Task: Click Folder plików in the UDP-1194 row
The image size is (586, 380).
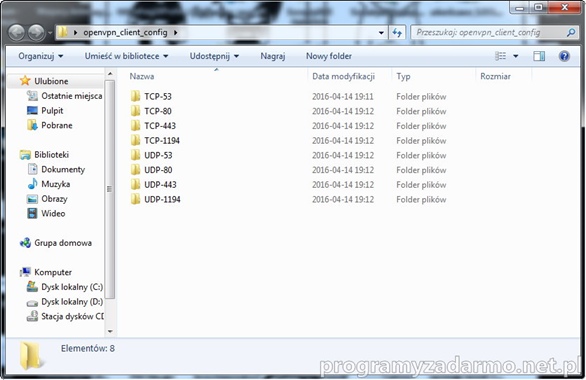Action: (421, 200)
